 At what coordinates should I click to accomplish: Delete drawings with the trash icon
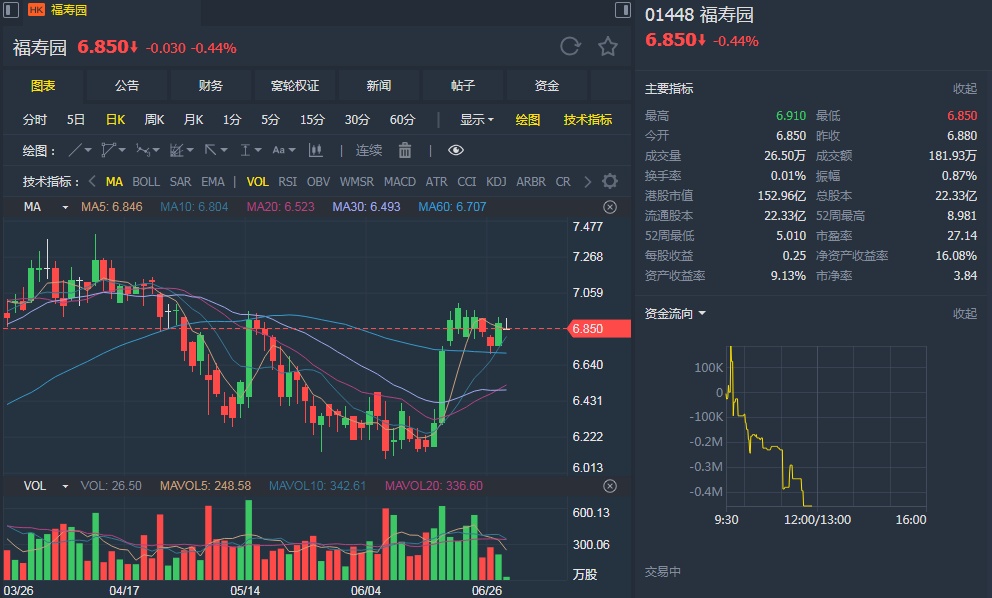click(405, 150)
